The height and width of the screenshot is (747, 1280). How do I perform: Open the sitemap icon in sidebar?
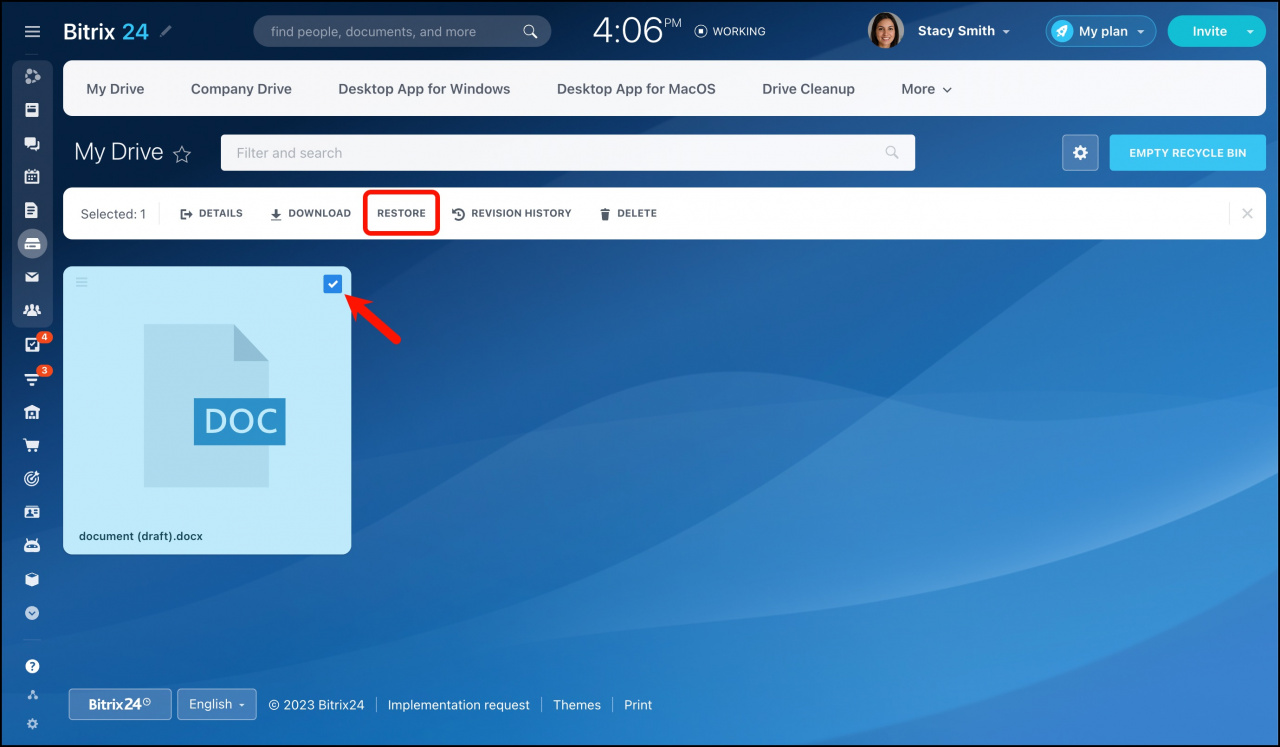pyautogui.click(x=32, y=695)
